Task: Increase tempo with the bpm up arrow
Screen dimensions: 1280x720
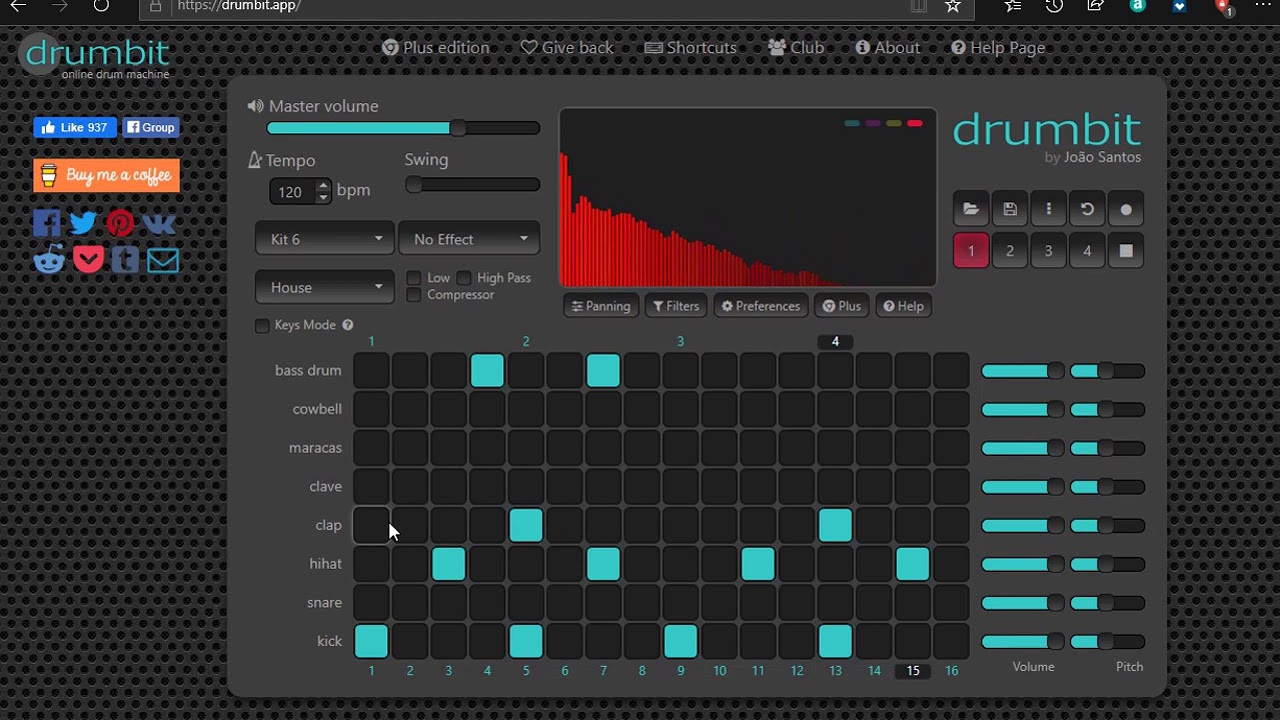Action: [322, 185]
